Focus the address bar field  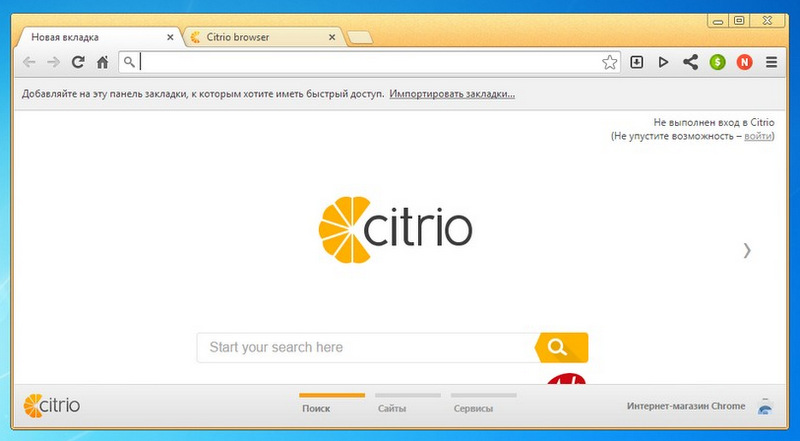(370, 62)
